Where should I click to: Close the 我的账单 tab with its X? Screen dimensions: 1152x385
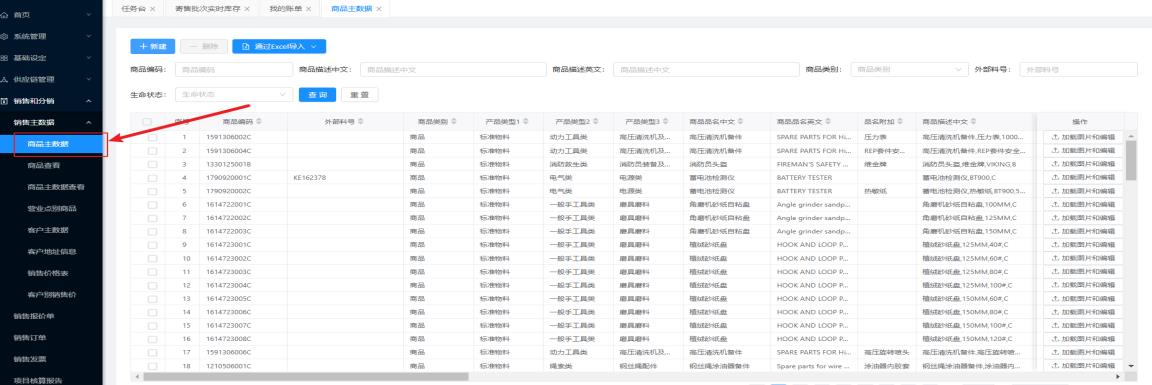(x=309, y=9)
